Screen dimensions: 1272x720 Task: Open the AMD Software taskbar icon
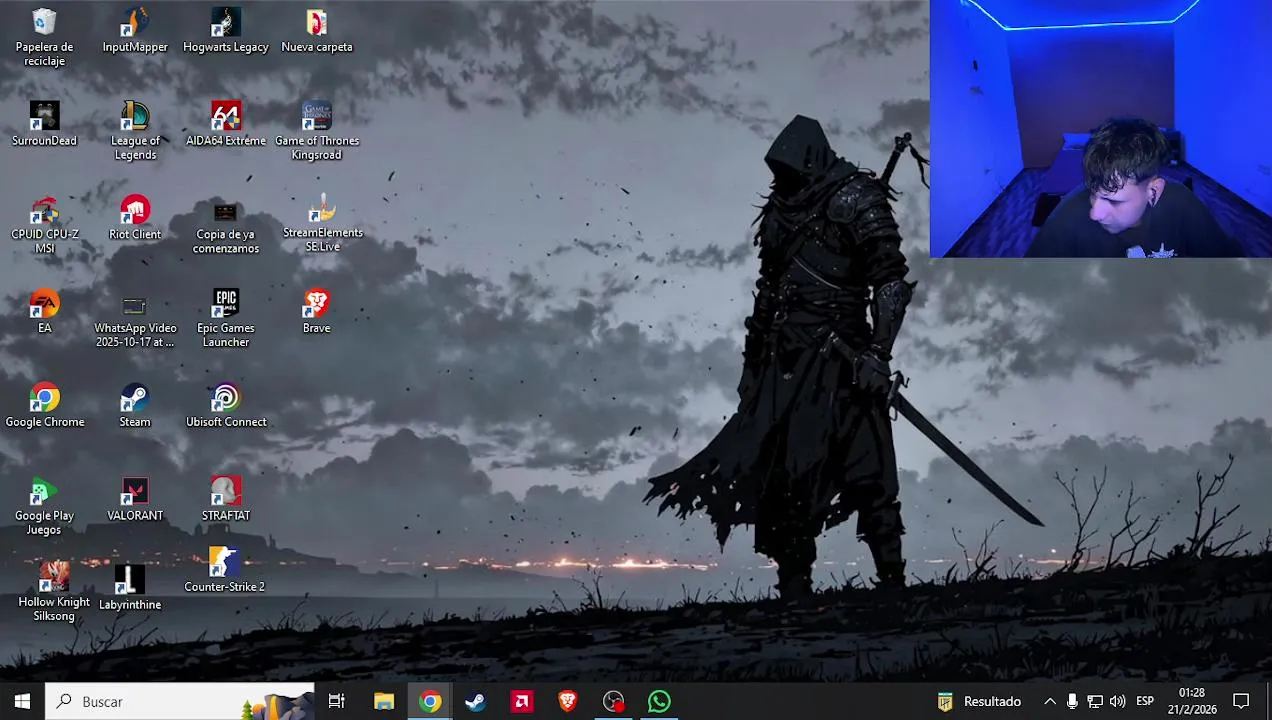522,702
